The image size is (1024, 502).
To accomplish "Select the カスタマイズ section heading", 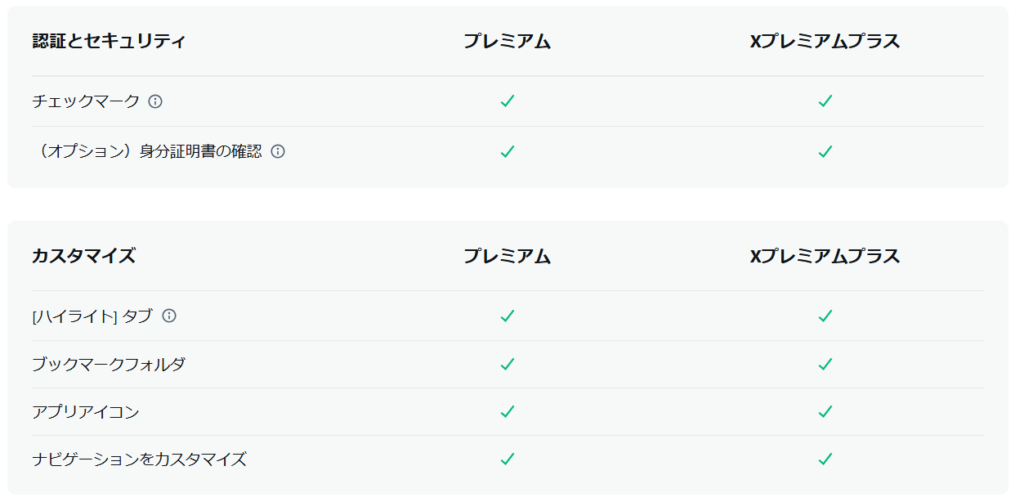I will tap(84, 256).
